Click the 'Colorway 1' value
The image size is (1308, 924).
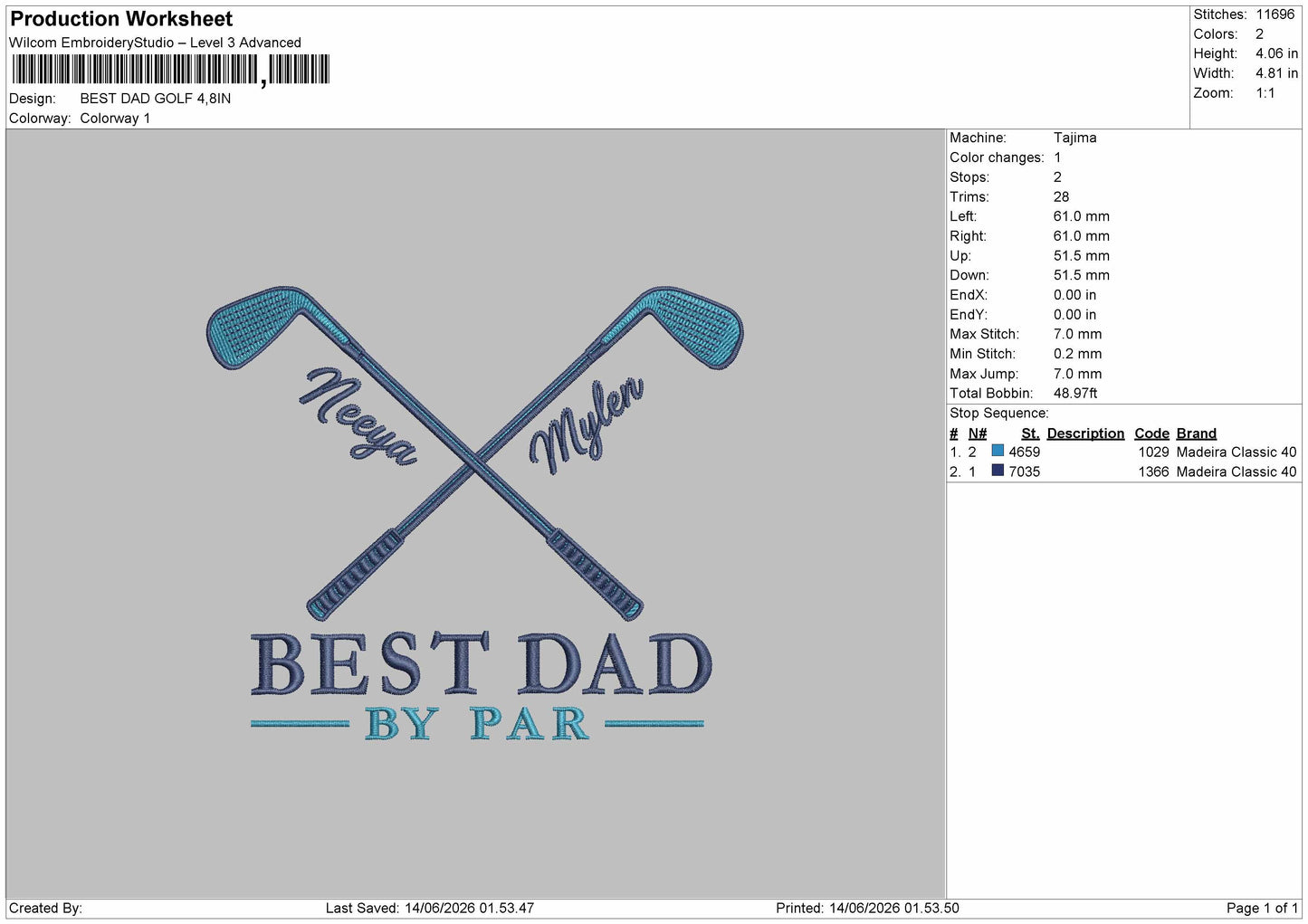115,119
